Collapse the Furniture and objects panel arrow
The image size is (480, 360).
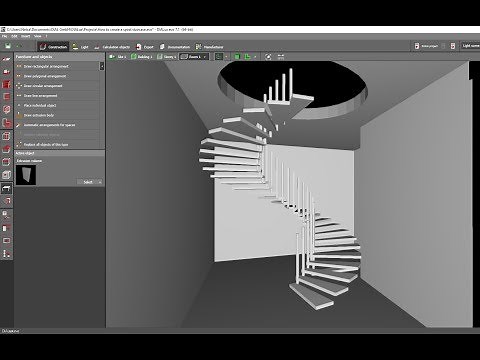click(102, 66)
